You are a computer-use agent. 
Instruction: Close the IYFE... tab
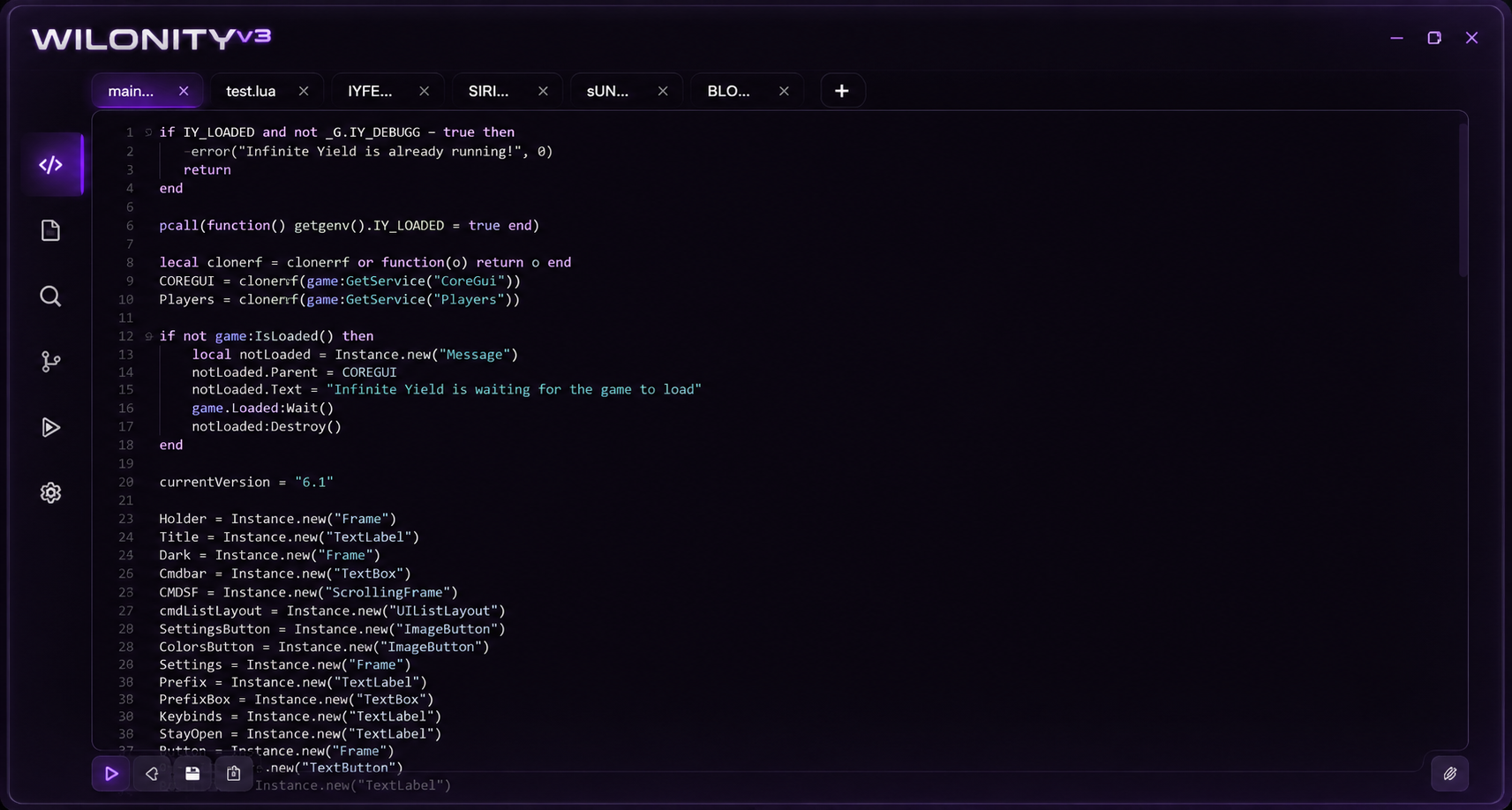tap(425, 91)
